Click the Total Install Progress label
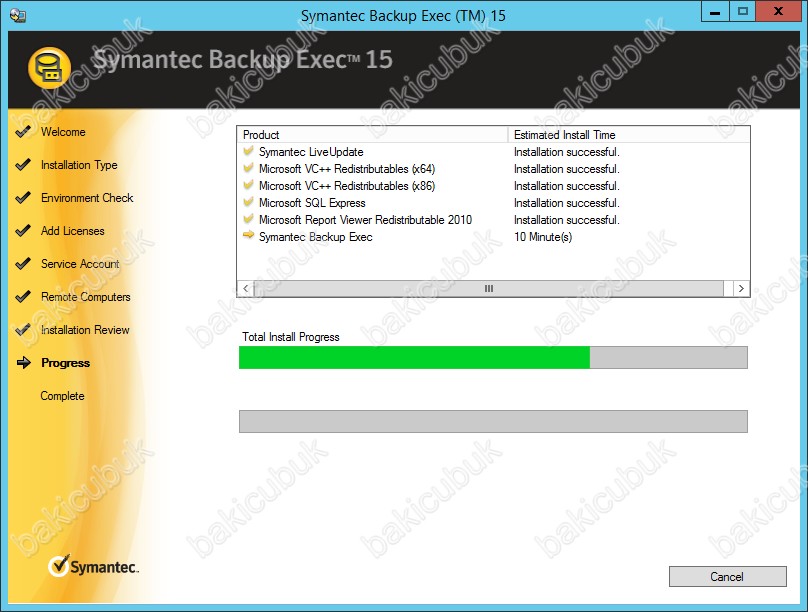Image resolution: width=808 pixels, height=612 pixels. tap(291, 337)
